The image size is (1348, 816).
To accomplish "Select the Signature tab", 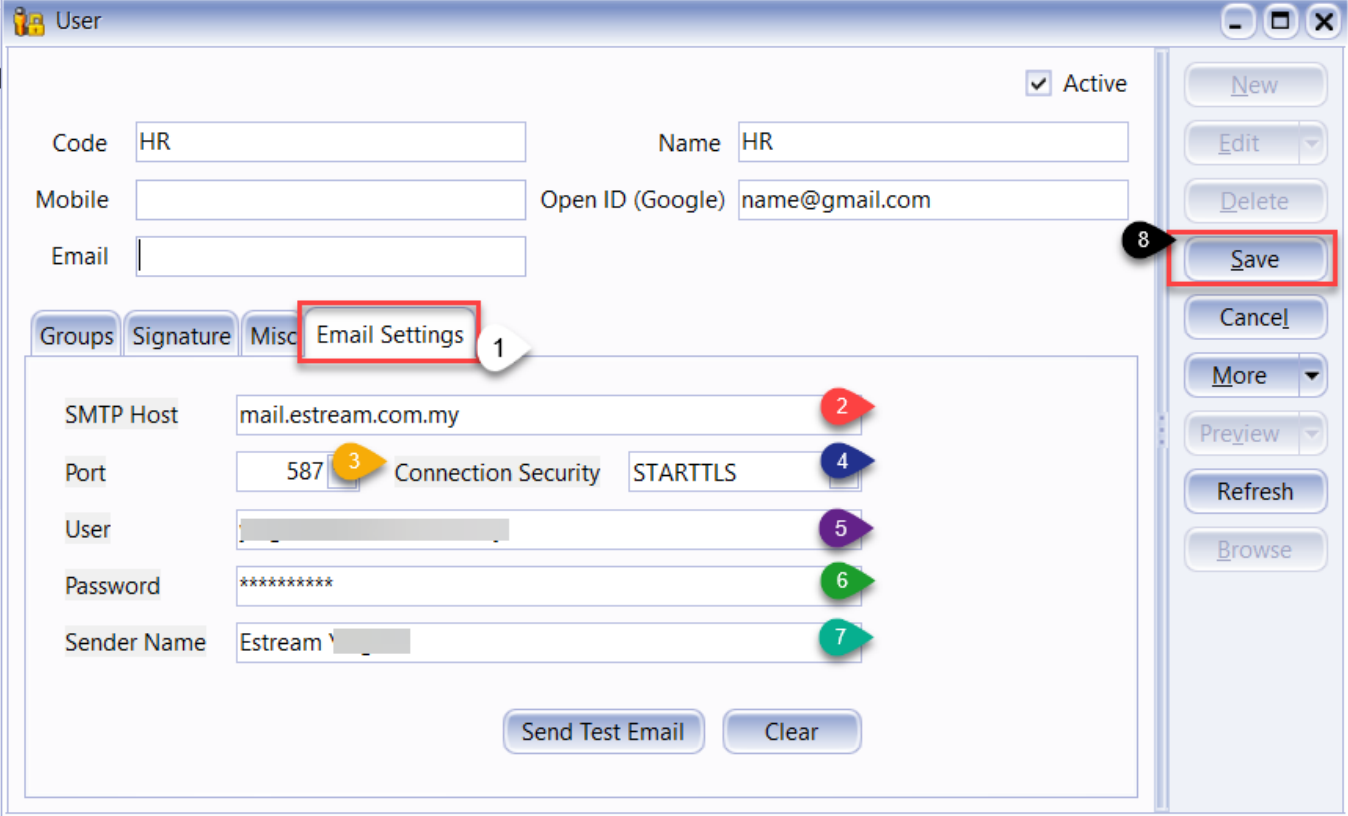I will click(181, 337).
